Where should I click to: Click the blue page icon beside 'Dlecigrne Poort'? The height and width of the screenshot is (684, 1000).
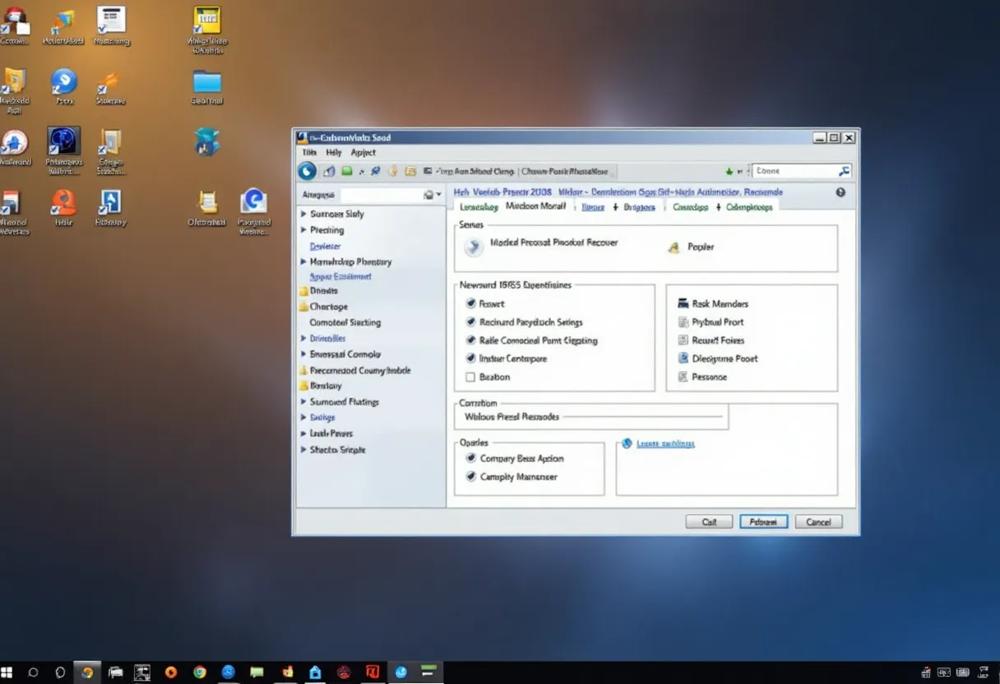(x=683, y=358)
